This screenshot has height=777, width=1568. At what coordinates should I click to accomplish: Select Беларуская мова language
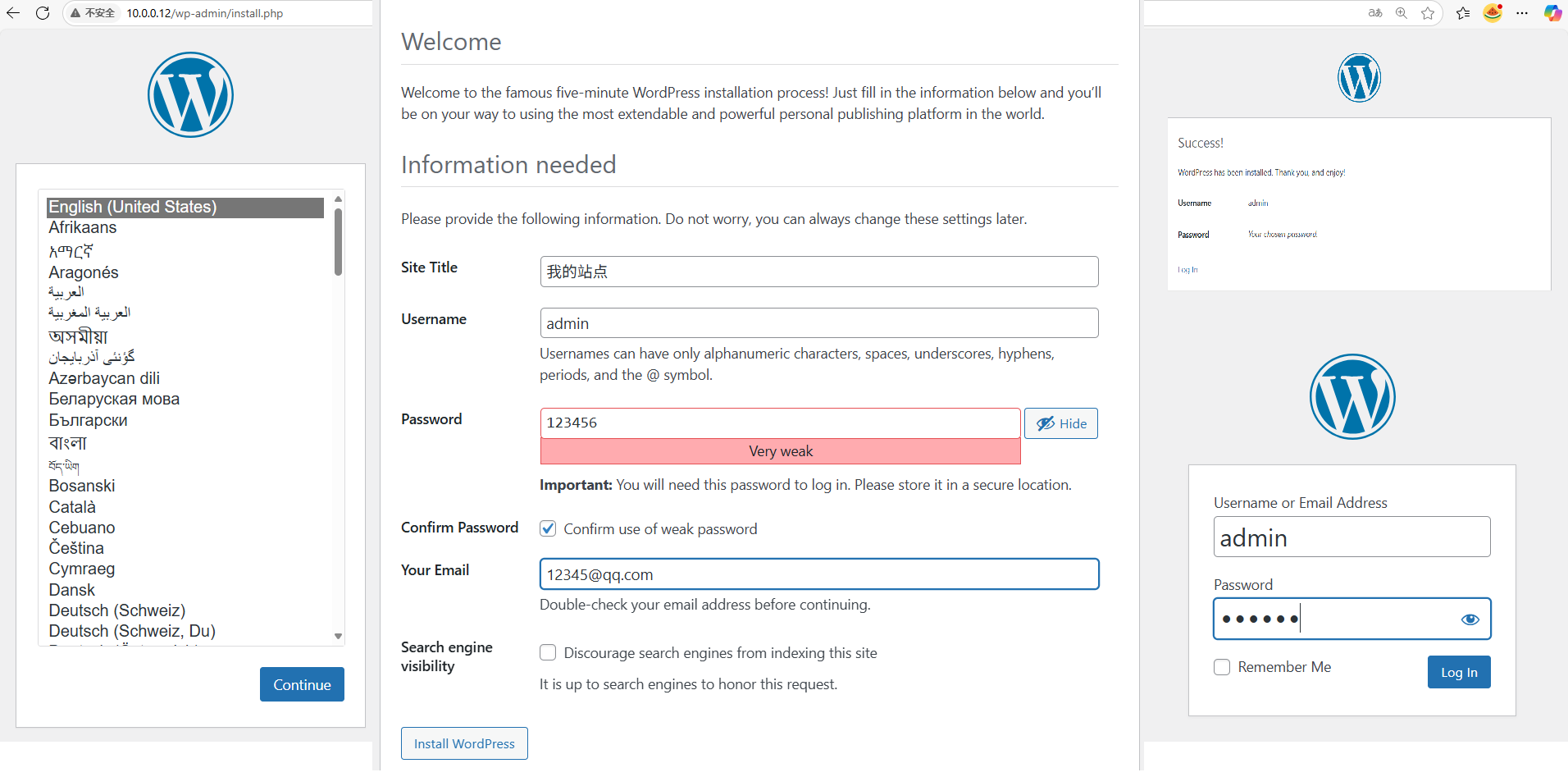[114, 399]
